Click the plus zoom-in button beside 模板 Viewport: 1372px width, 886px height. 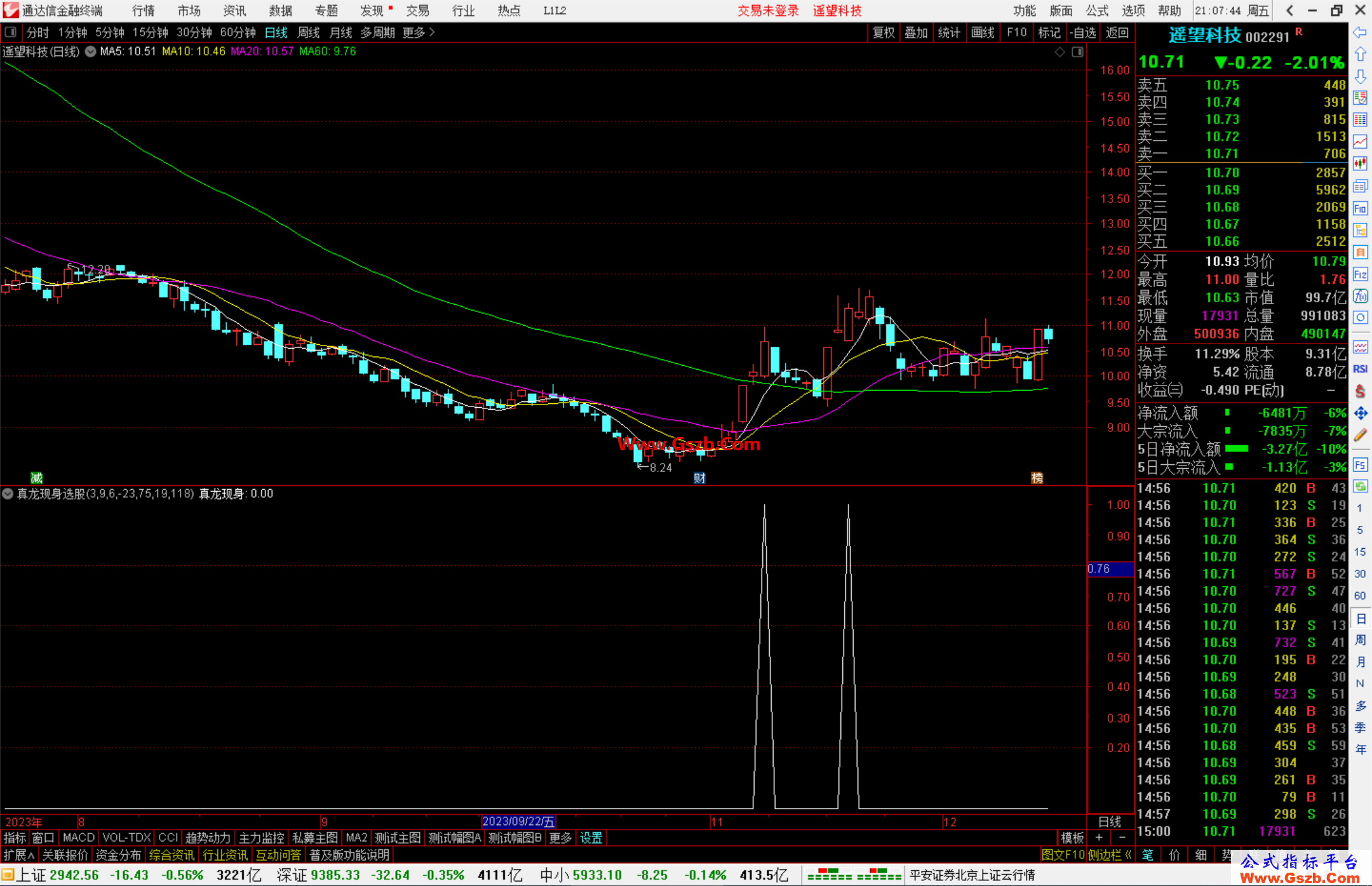pyautogui.click(x=1099, y=838)
